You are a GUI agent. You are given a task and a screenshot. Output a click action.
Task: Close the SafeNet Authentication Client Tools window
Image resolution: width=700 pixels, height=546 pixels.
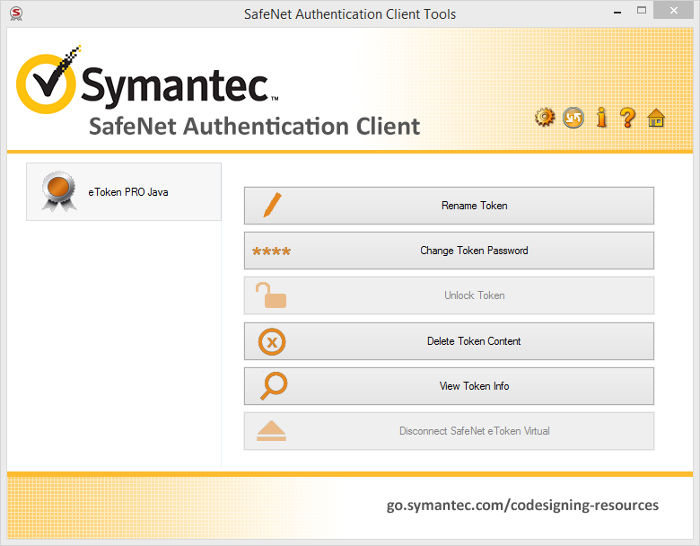click(674, 10)
